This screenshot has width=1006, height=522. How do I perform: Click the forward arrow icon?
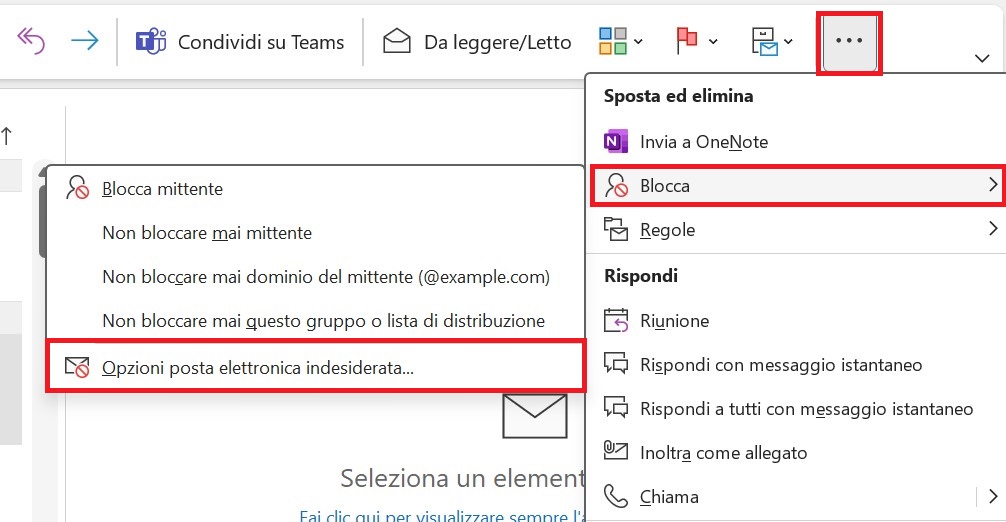(x=85, y=42)
